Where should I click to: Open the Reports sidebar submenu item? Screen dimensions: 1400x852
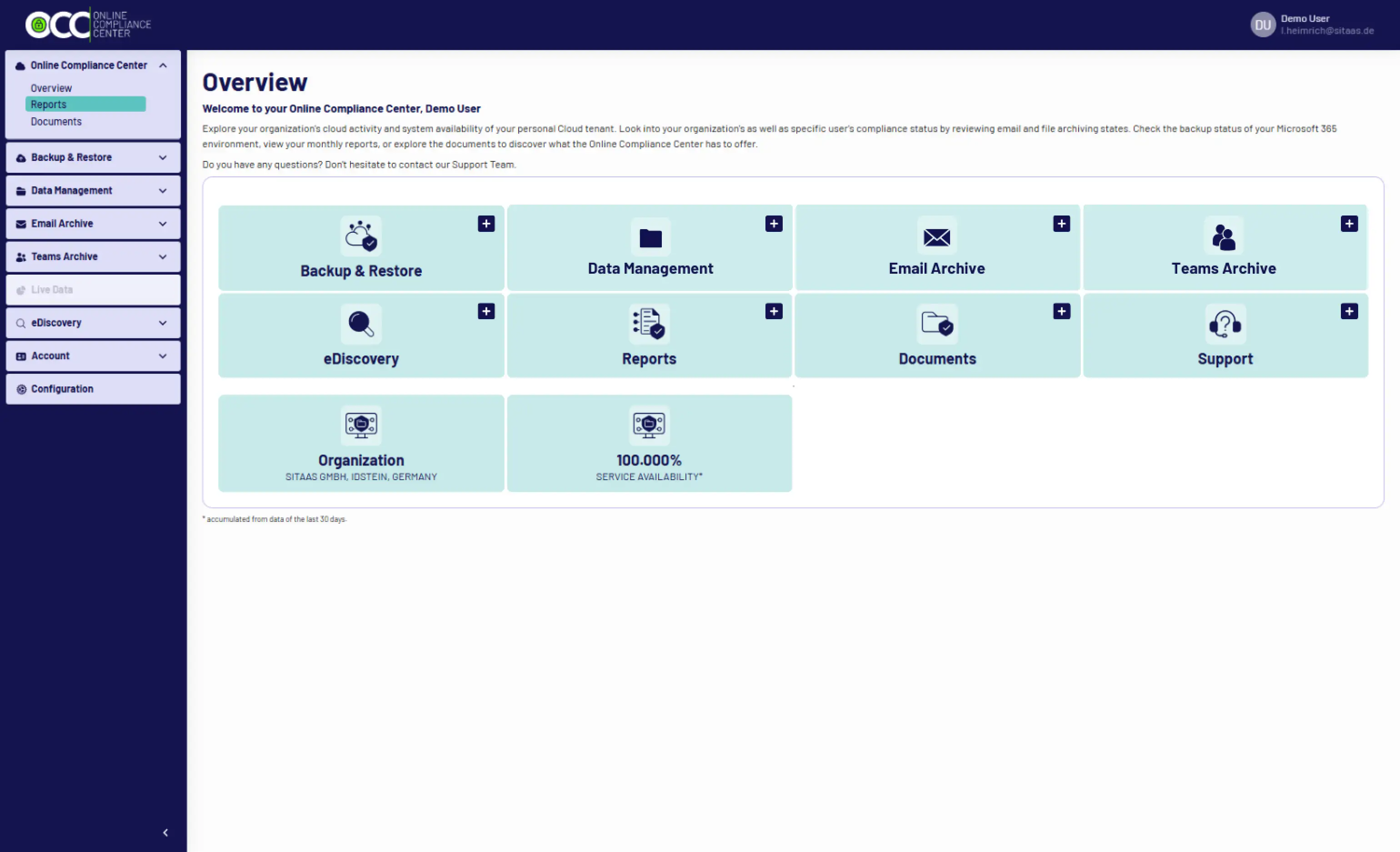[x=49, y=104]
